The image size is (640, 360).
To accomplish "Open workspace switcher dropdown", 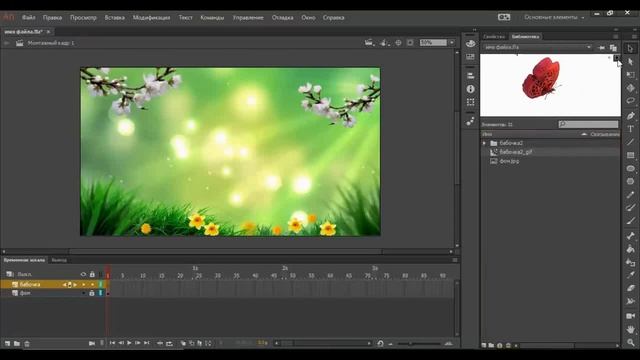I will (x=554, y=18).
